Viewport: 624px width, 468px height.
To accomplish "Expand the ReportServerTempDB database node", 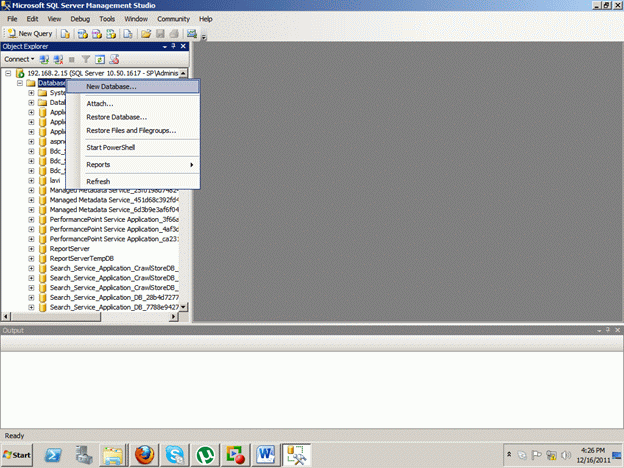I will tap(31, 259).
